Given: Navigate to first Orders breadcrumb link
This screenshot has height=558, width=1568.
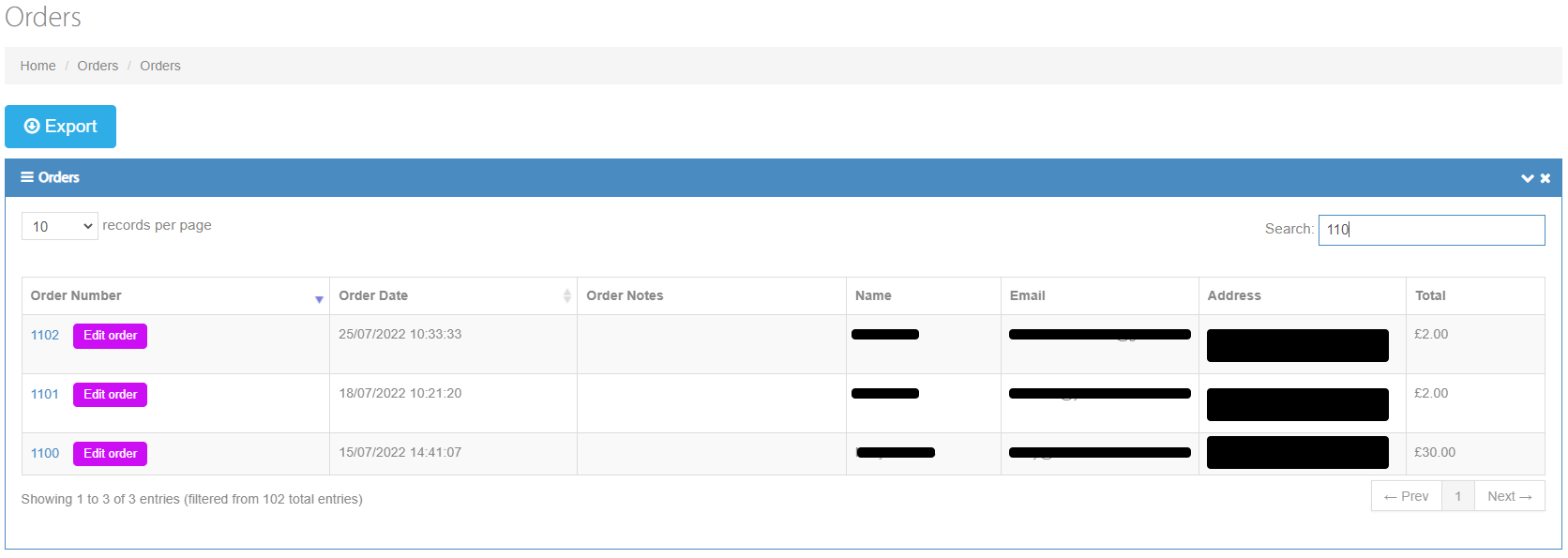Looking at the screenshot, I should coord(98,66).
